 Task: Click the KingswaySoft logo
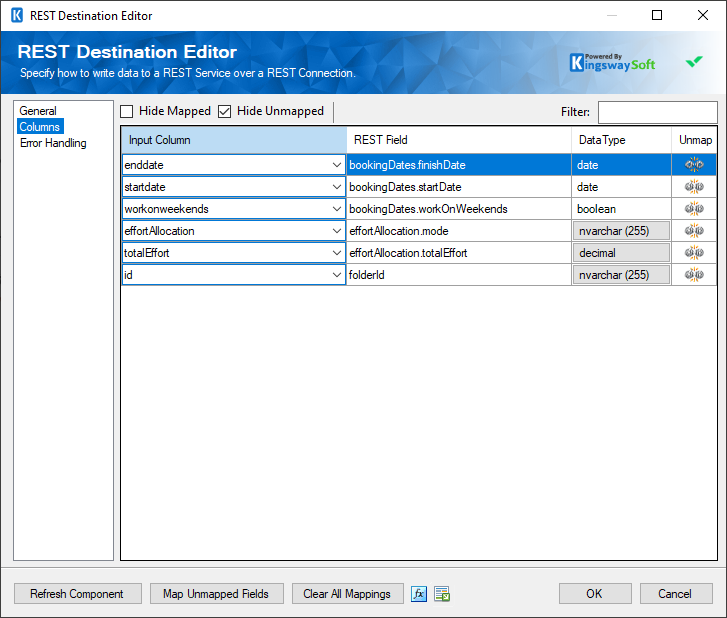pyautogui.click(x=612, y=63)
